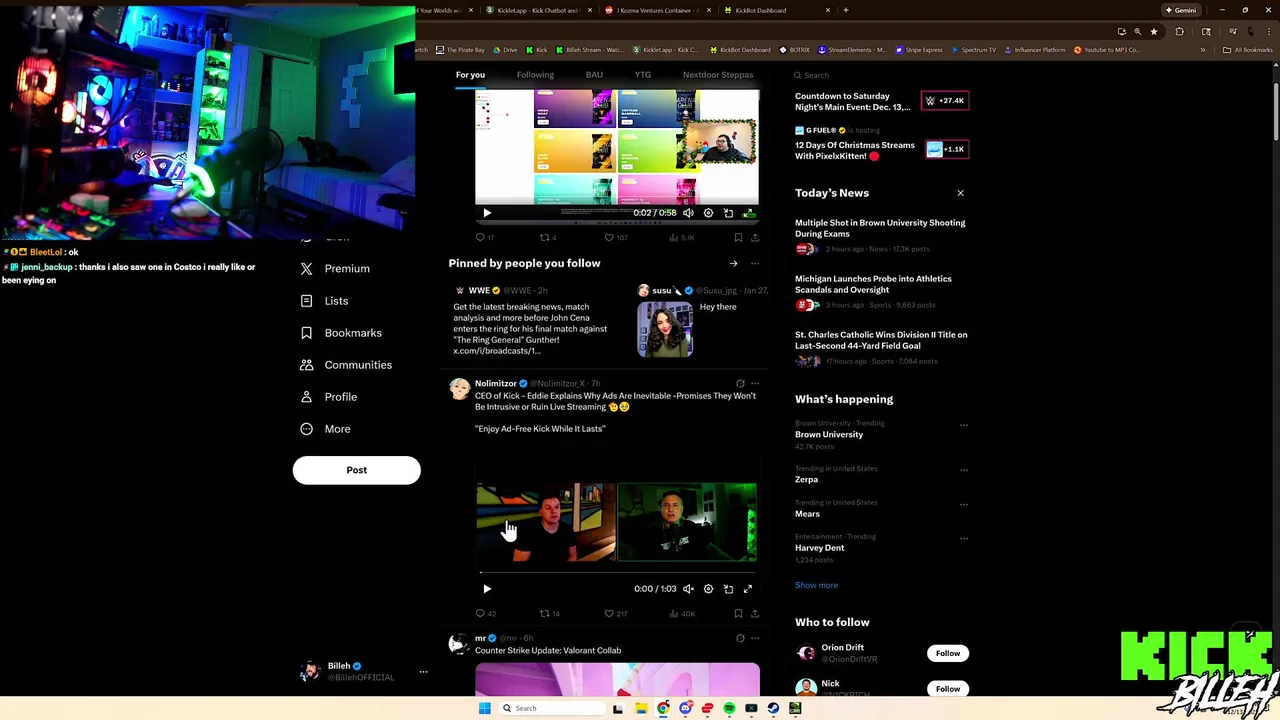Follow Orion Drift
This screenshot has height=720, width=1280.
point(947,653)
